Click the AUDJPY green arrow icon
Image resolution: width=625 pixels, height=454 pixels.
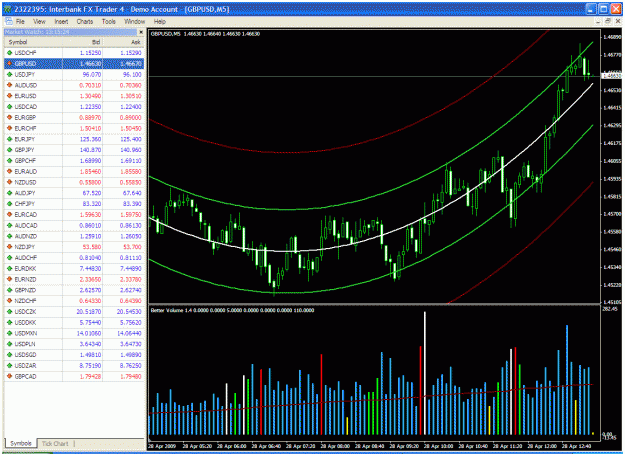point(10,193)
